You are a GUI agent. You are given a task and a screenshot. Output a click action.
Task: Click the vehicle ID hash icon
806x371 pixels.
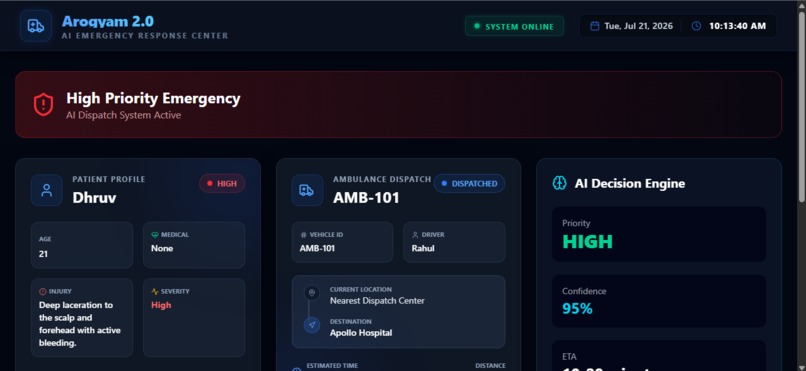click(x=303, y=235)
